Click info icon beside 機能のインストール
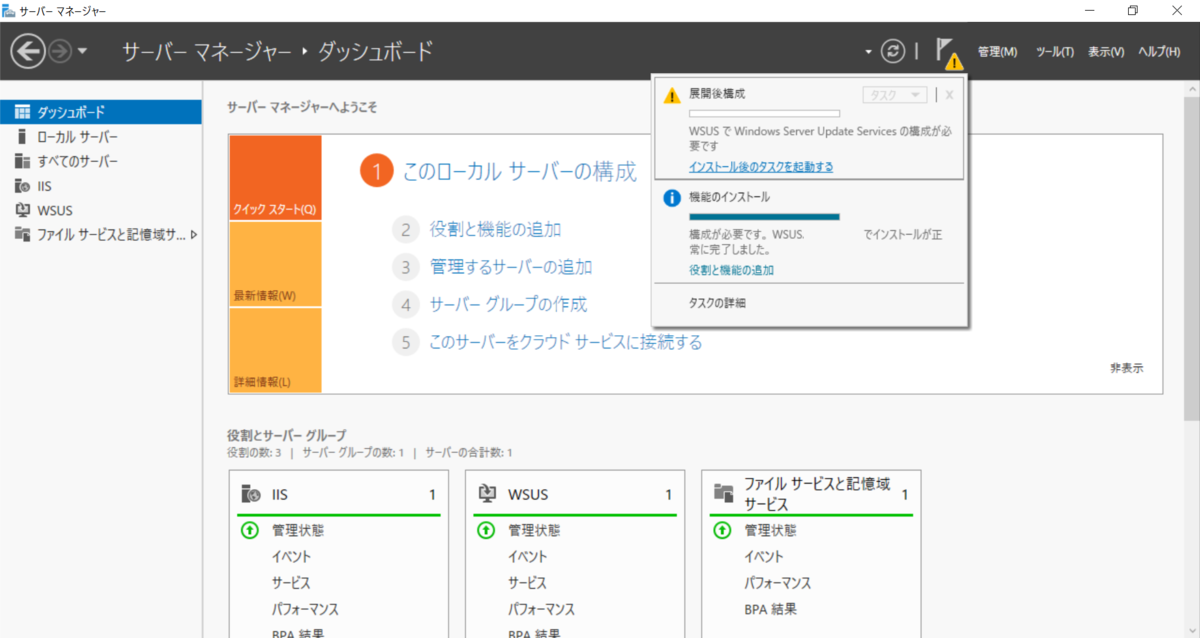 pos(673,198)
